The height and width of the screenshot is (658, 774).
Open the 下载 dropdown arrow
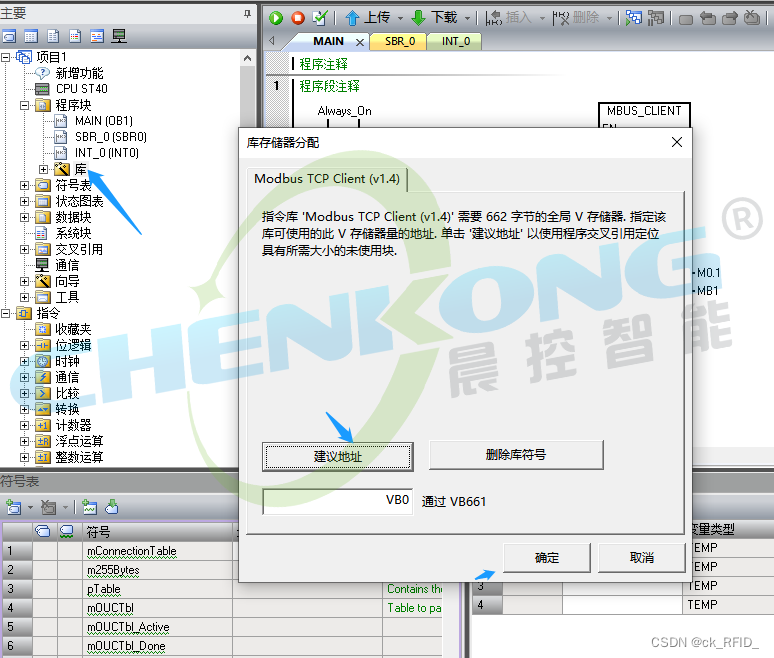point(467,19)
